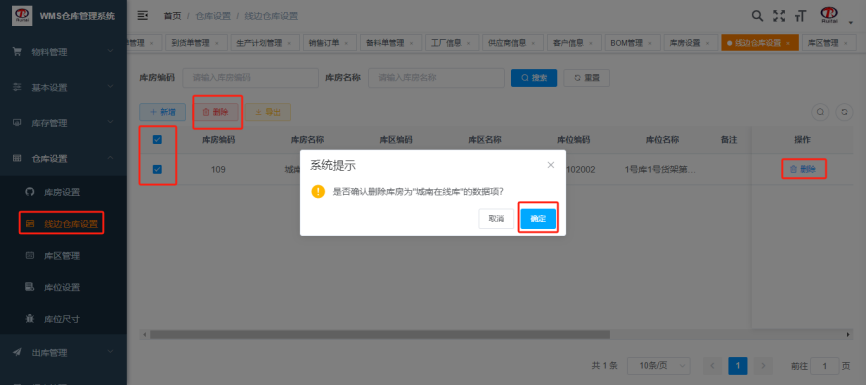This screenshot has height=385, width=866.
Task: Click the horizontal table scrollbar
Action: [x=379, y=335]
